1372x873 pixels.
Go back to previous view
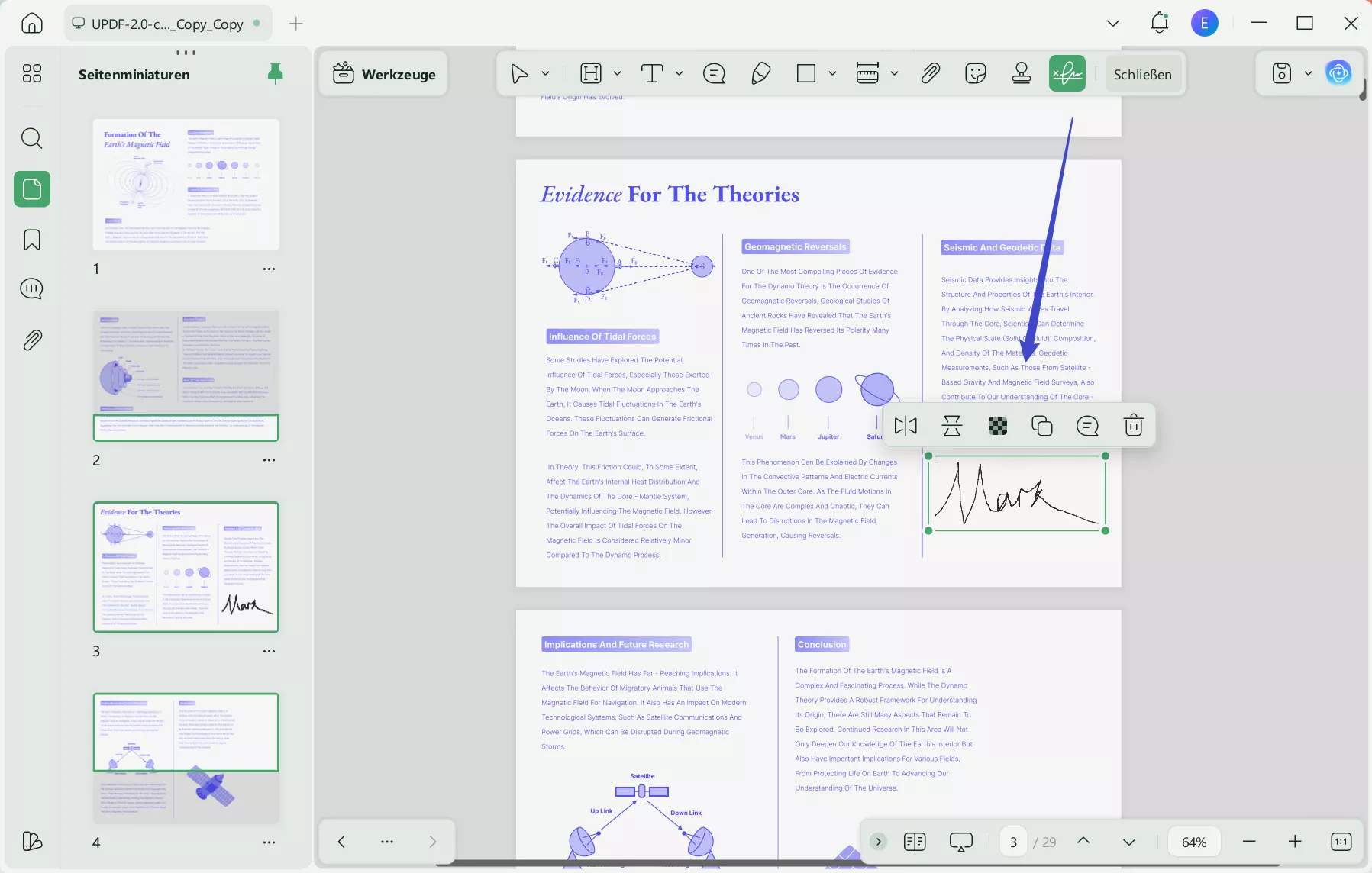[x=341, y=841]
